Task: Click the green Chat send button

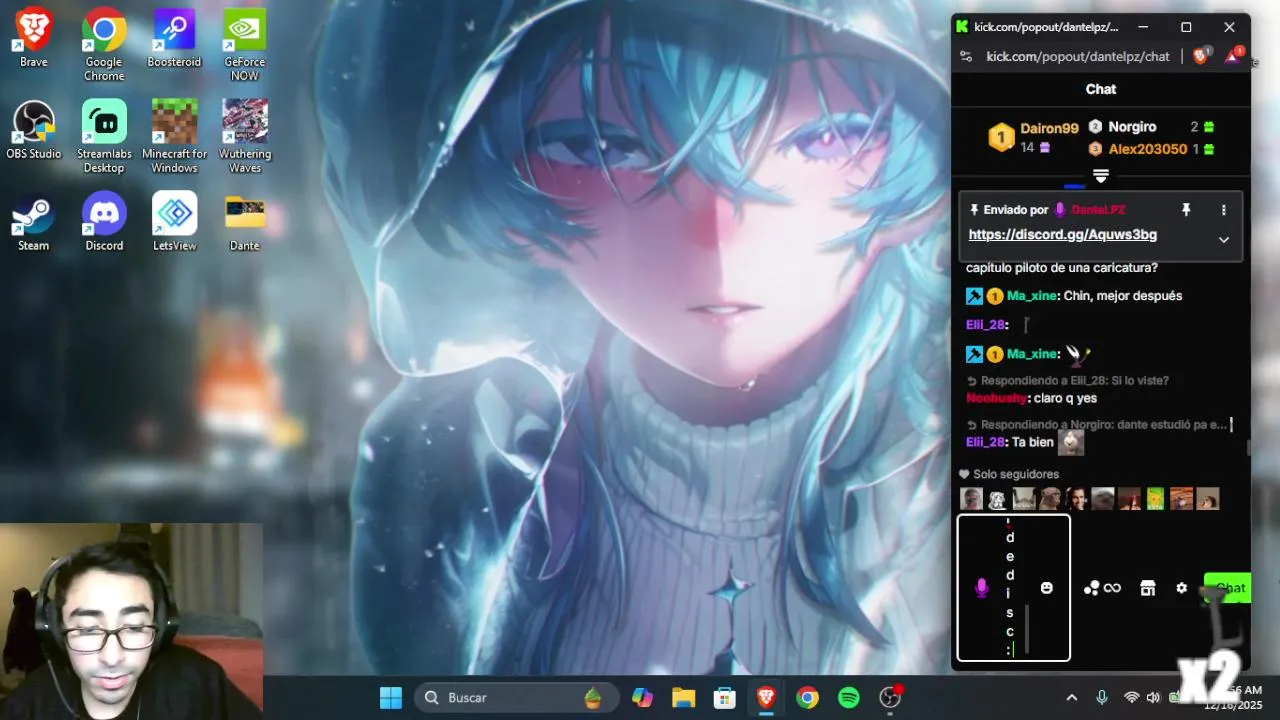Action: (x=1228, y=588)
